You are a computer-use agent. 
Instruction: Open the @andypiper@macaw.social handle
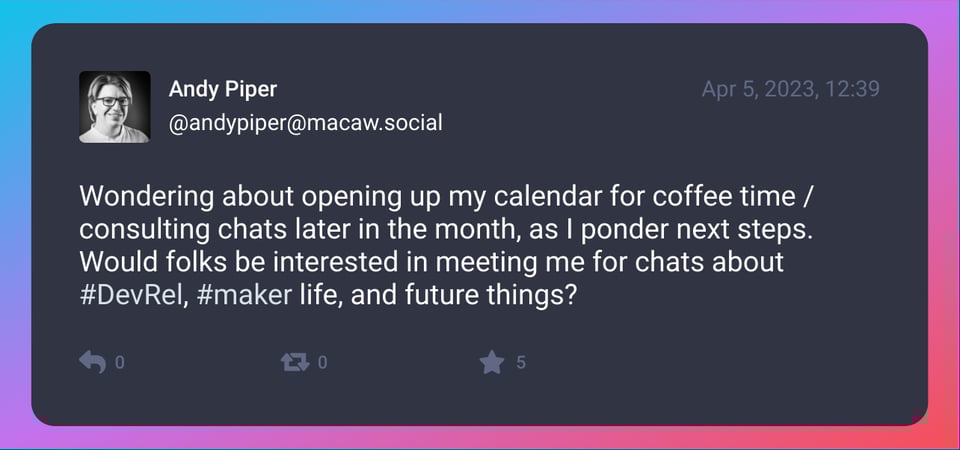pos(305,123)
